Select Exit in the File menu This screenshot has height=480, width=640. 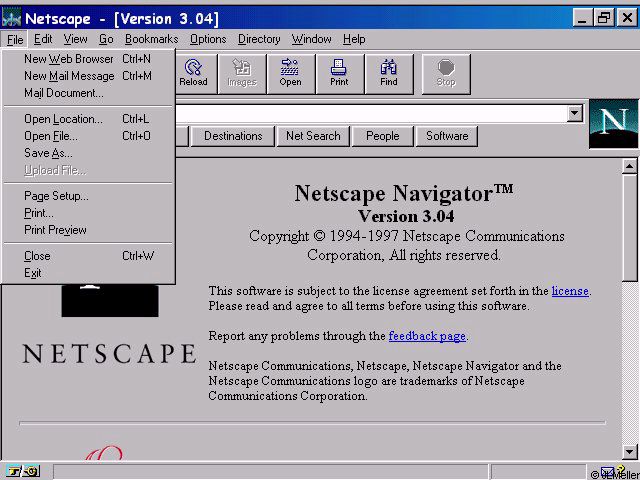(88, 273)
